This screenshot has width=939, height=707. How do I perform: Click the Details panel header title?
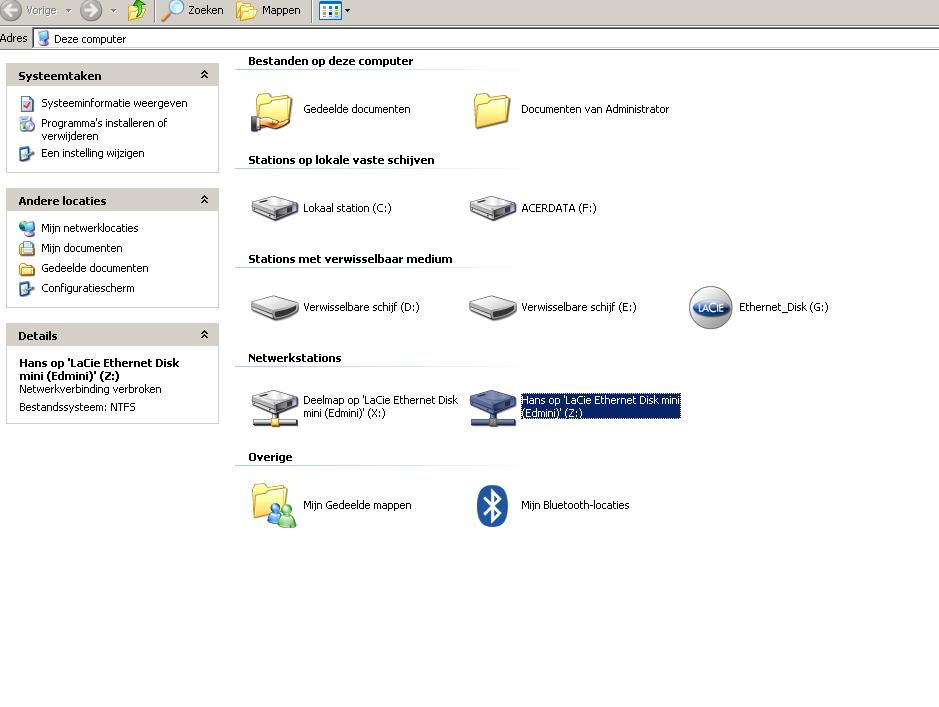[38, 336]
